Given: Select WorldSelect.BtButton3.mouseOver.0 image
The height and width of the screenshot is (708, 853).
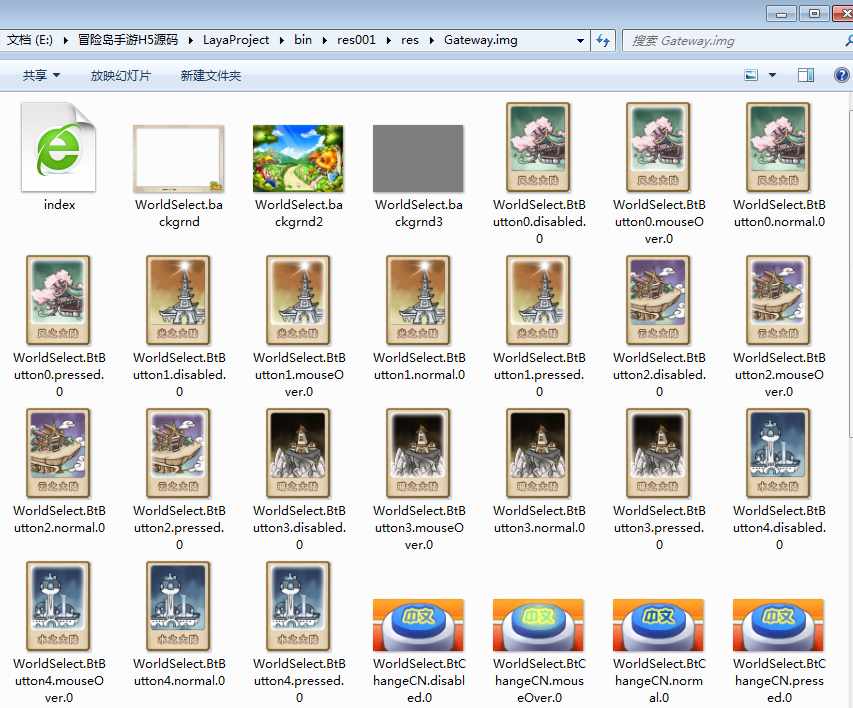Looking at the screenshot, I should click(419, 453).
